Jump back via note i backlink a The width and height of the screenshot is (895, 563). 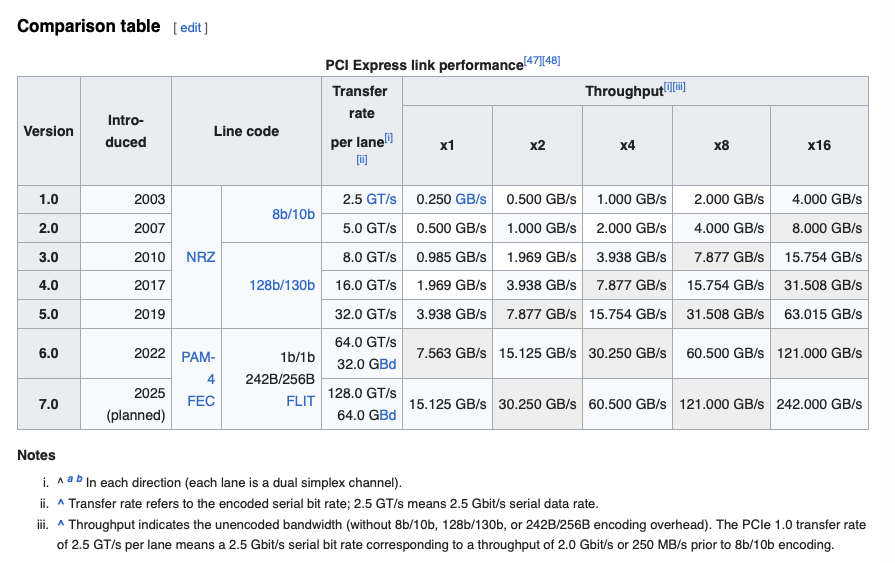click(70, 479)
